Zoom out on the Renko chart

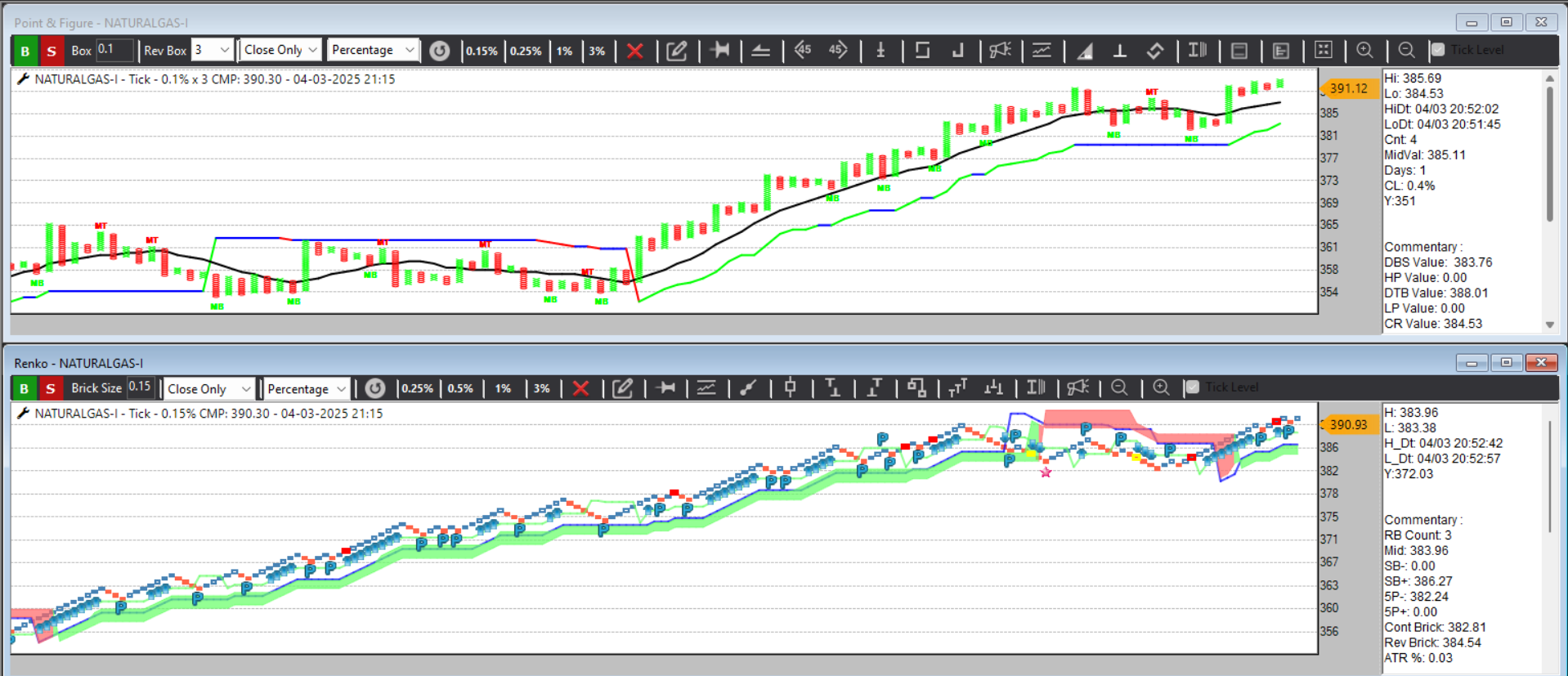pyautogui.click(x=1119, y=387)
